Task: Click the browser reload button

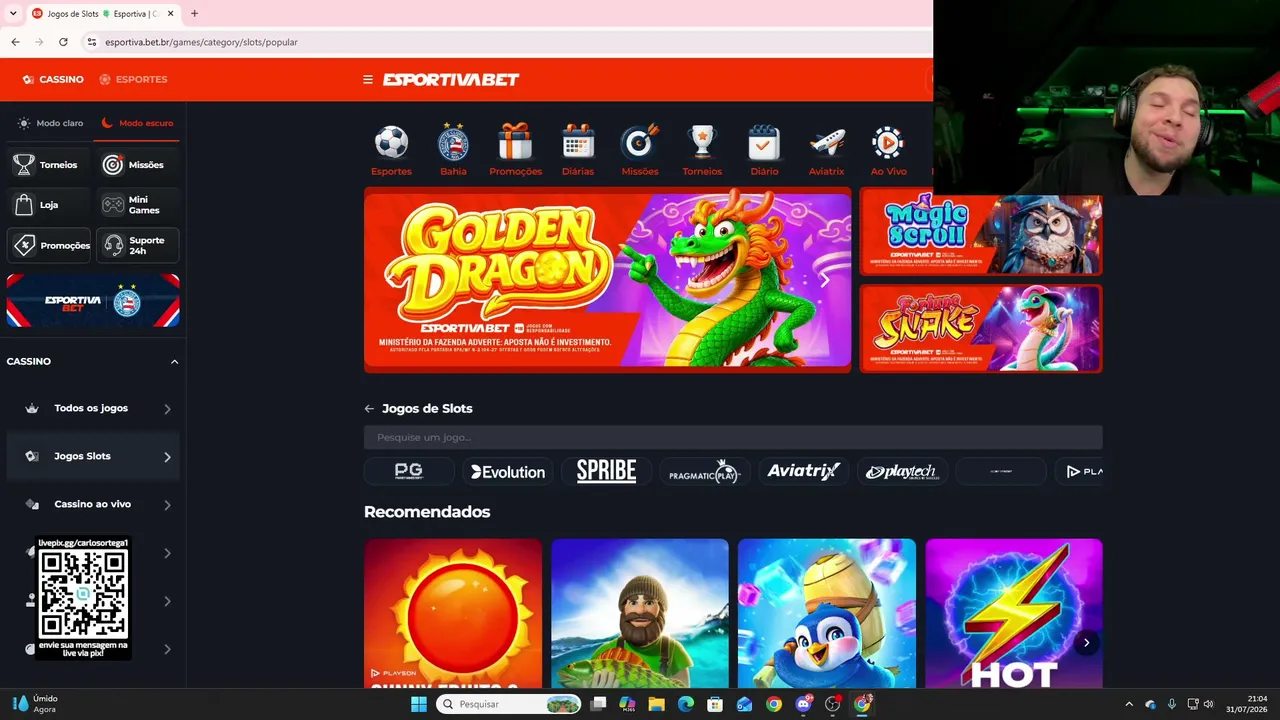Action: [63, 42]
